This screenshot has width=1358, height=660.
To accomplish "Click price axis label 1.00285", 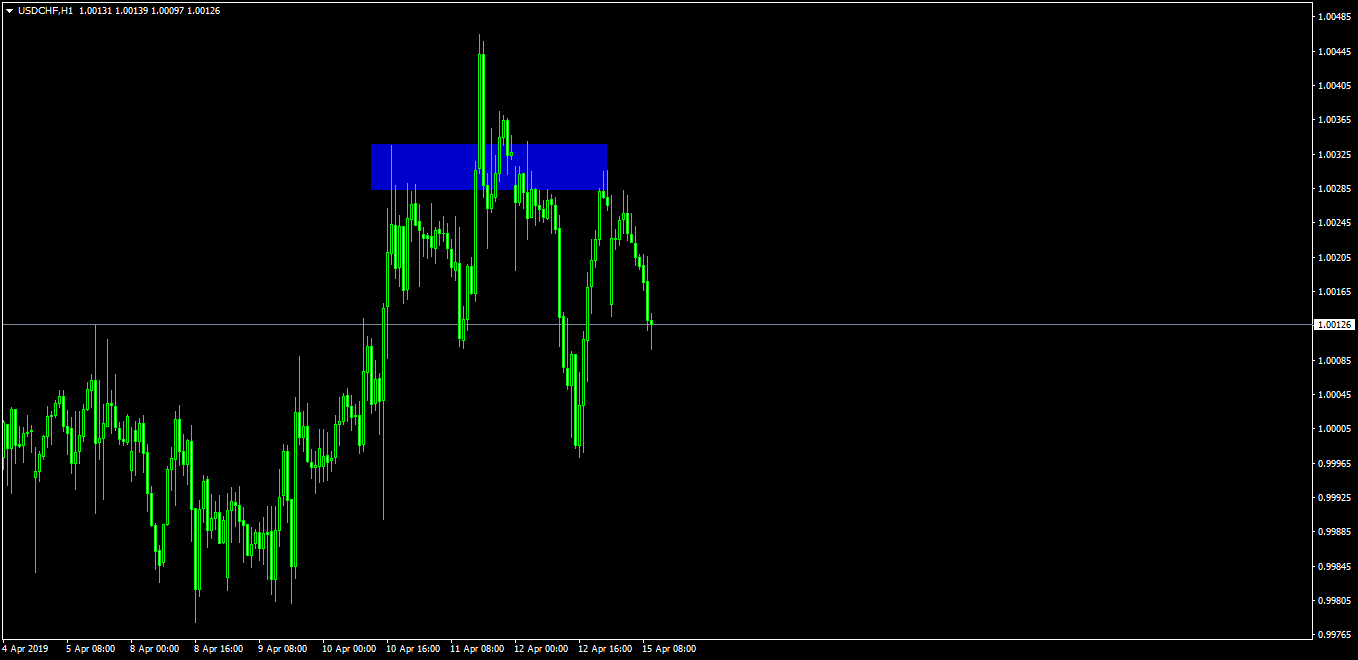I will coord(1334,189).
